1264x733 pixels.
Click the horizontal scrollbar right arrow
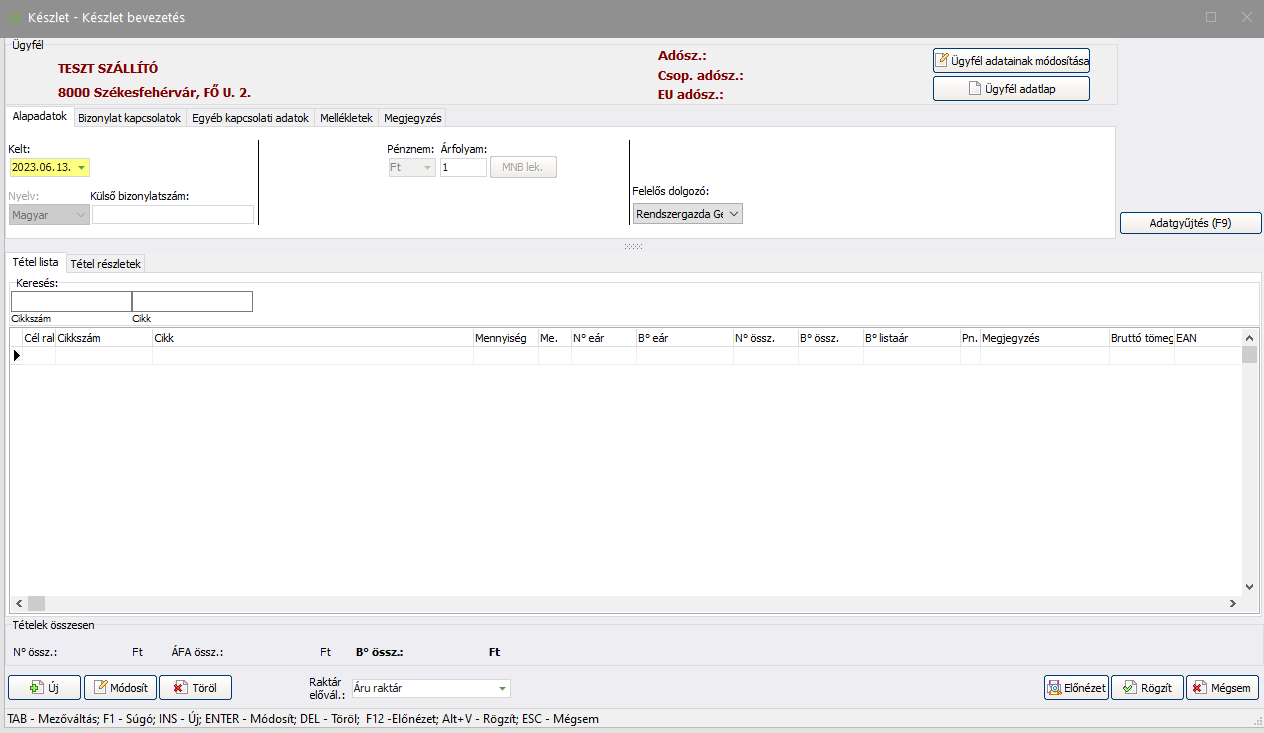[x=1233, y=603]
